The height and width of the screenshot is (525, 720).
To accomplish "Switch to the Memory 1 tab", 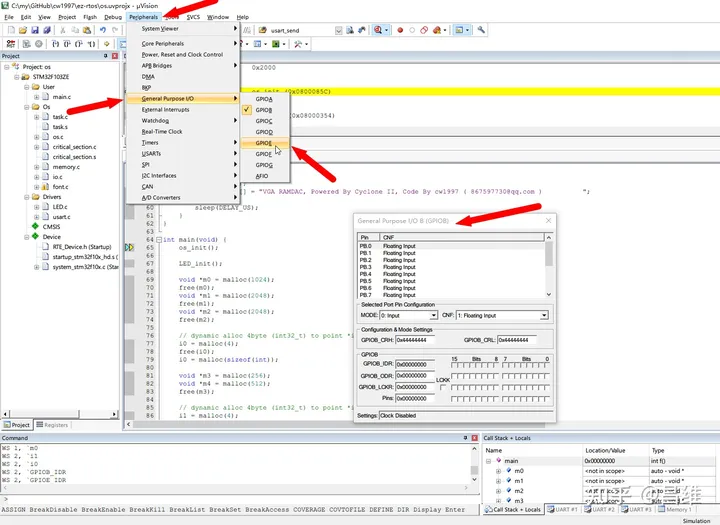I will click(675, 509).
